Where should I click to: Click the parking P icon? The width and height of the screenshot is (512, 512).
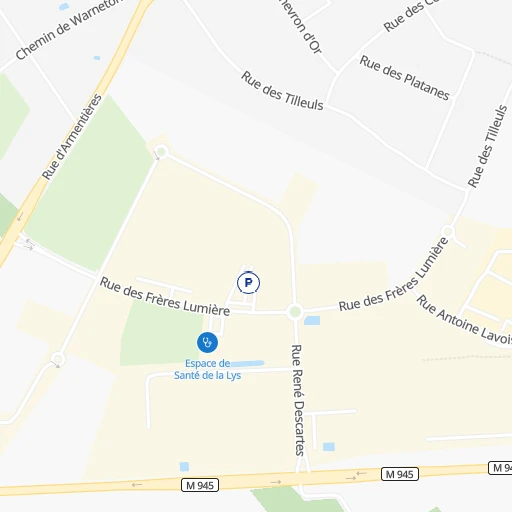click(248, 283)
